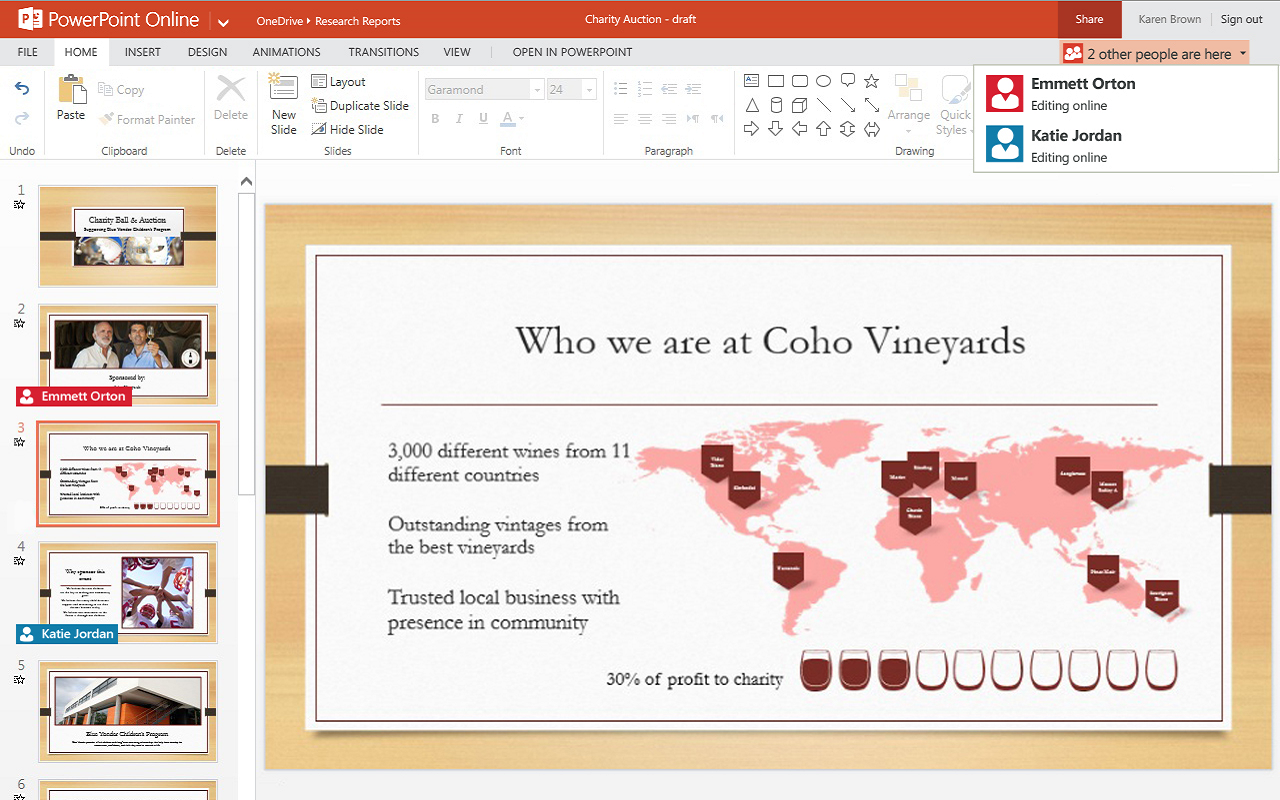Screen dimensions: 1280x800
Task: Click the New Slide icon
Action: click(283, 104)
